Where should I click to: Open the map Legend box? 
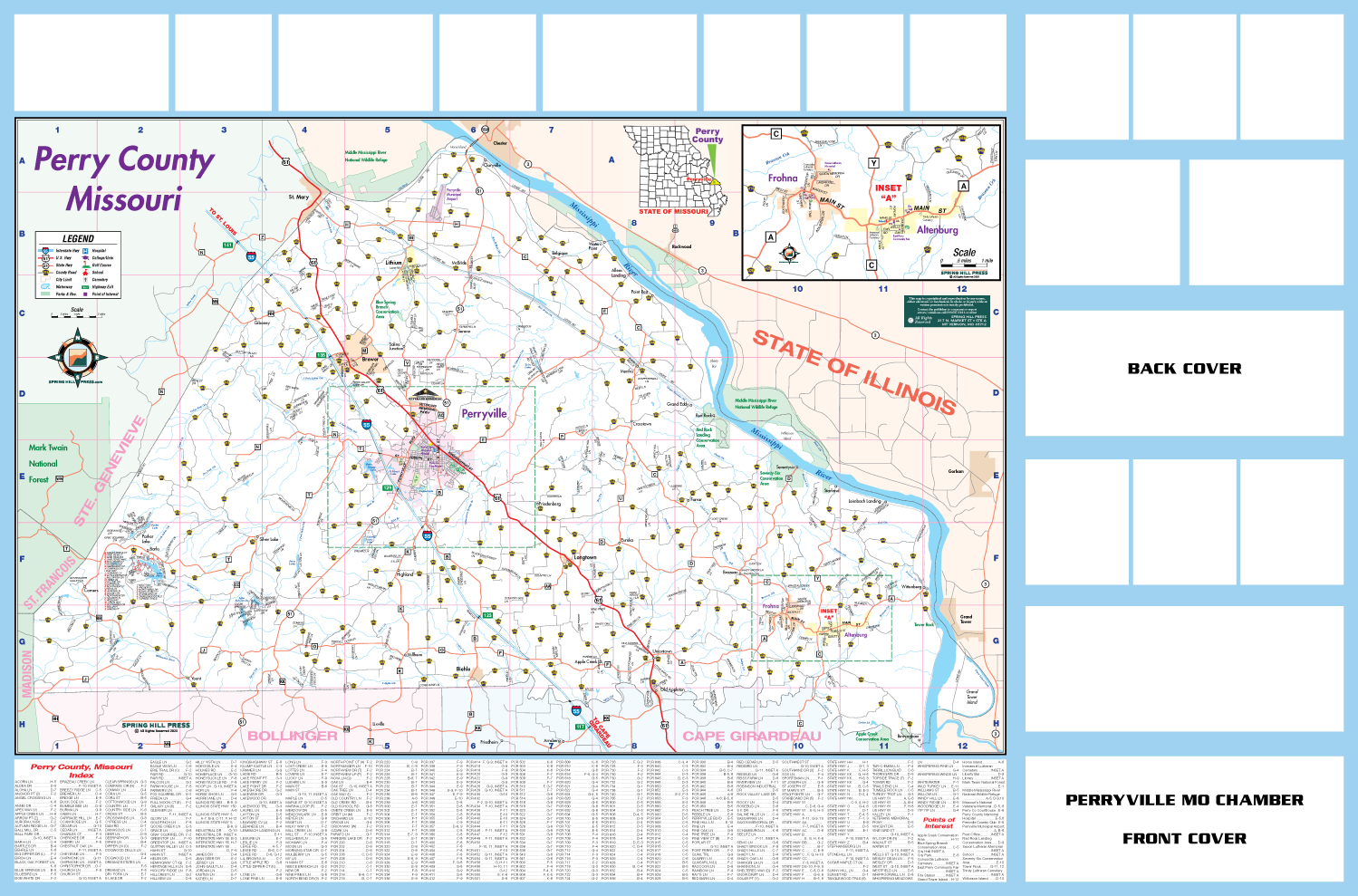tap(78, 265)
